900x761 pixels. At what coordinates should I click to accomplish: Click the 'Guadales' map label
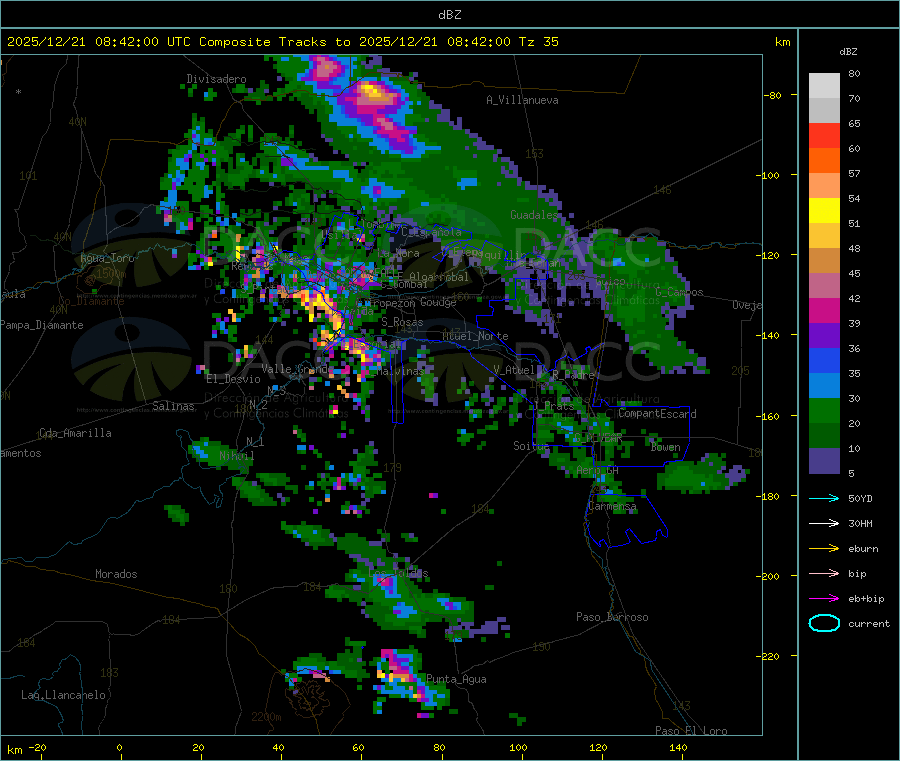pos(534,215)
